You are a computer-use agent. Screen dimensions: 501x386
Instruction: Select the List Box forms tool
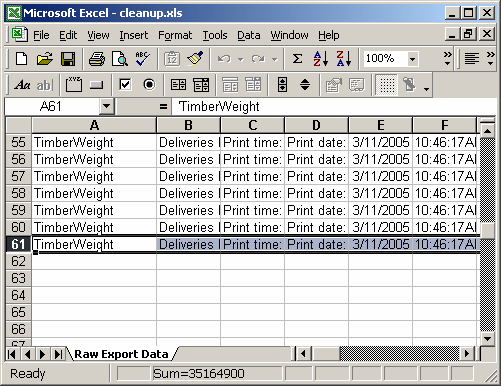[x=178, y=85]
